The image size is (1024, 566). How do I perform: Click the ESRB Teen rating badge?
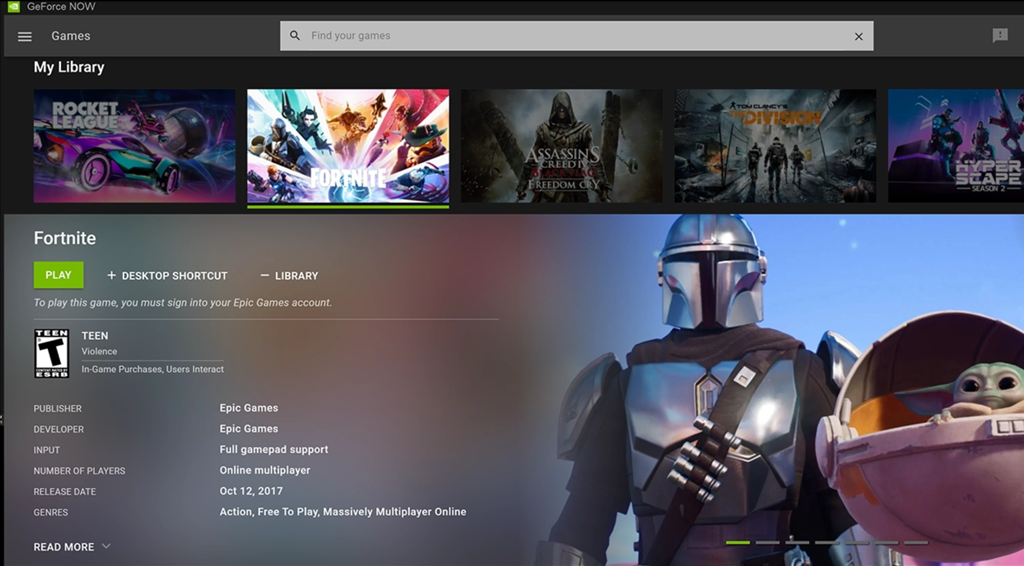[x=52, y=353]
